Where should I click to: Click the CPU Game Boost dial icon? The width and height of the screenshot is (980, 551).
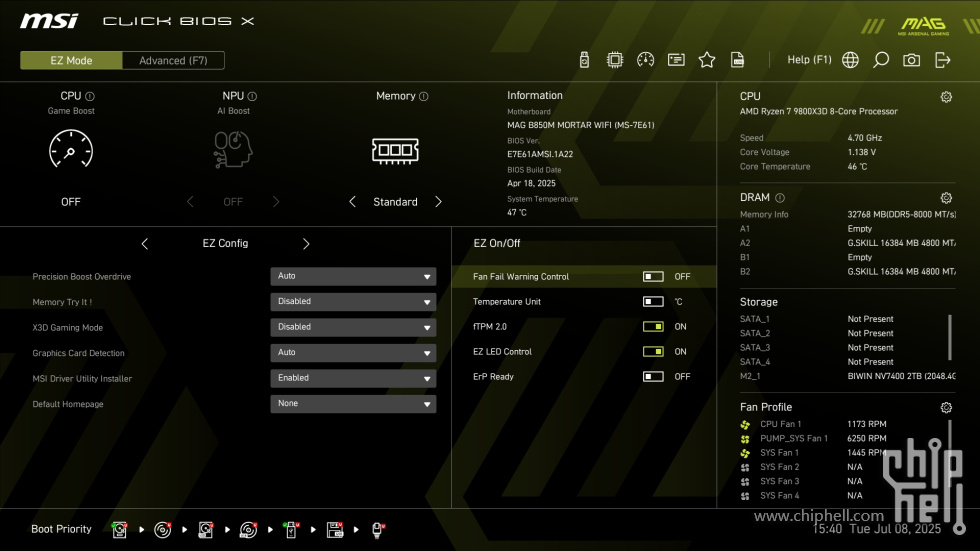71,149
